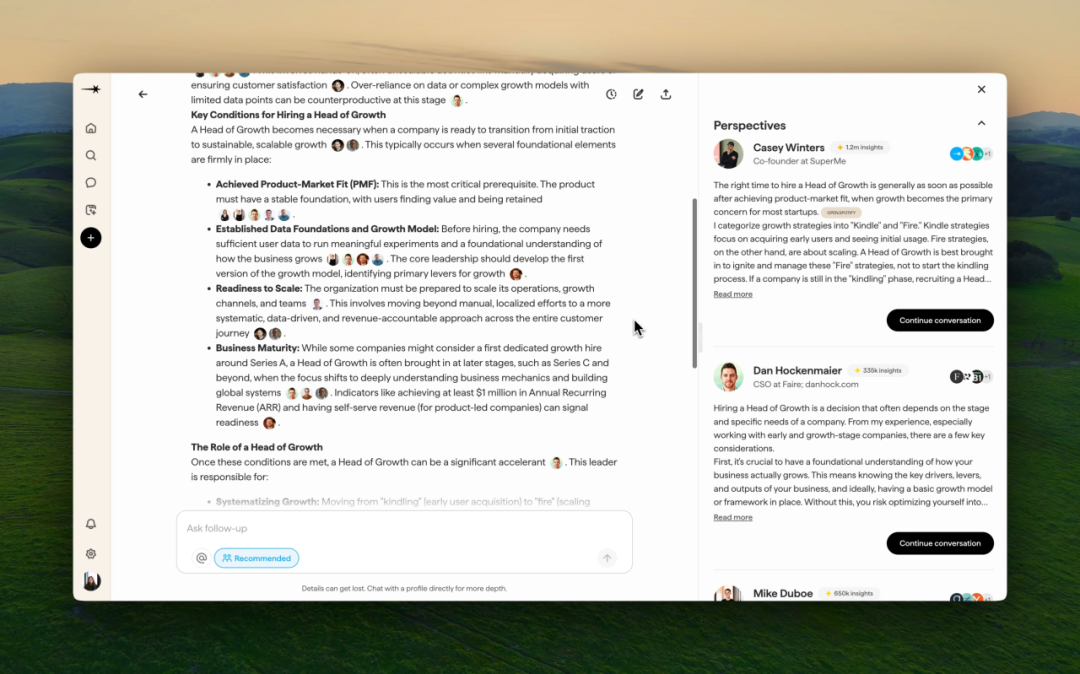Click the Mike Duboe name
The width and height of the screenshot is (1080, 674).
click(x=782, y=593)
